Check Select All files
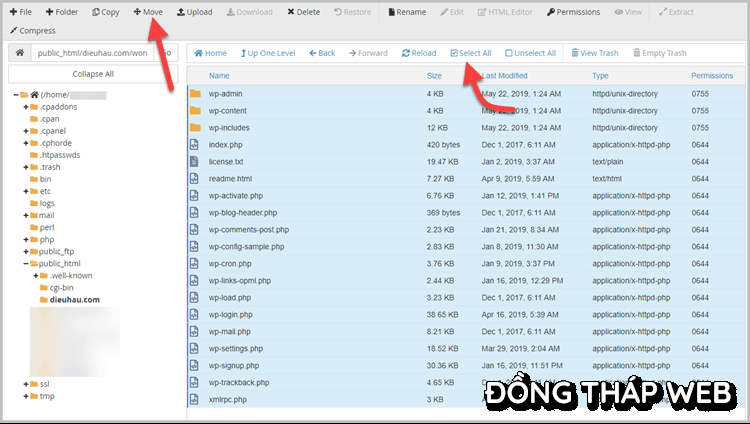Screen dimensions: 750x424 [470, 53]
